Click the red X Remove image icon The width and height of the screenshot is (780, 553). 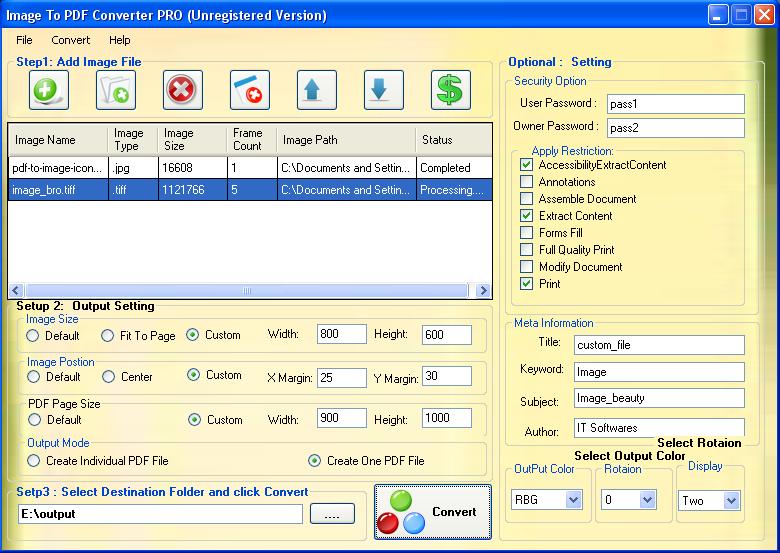click(182, 90)
